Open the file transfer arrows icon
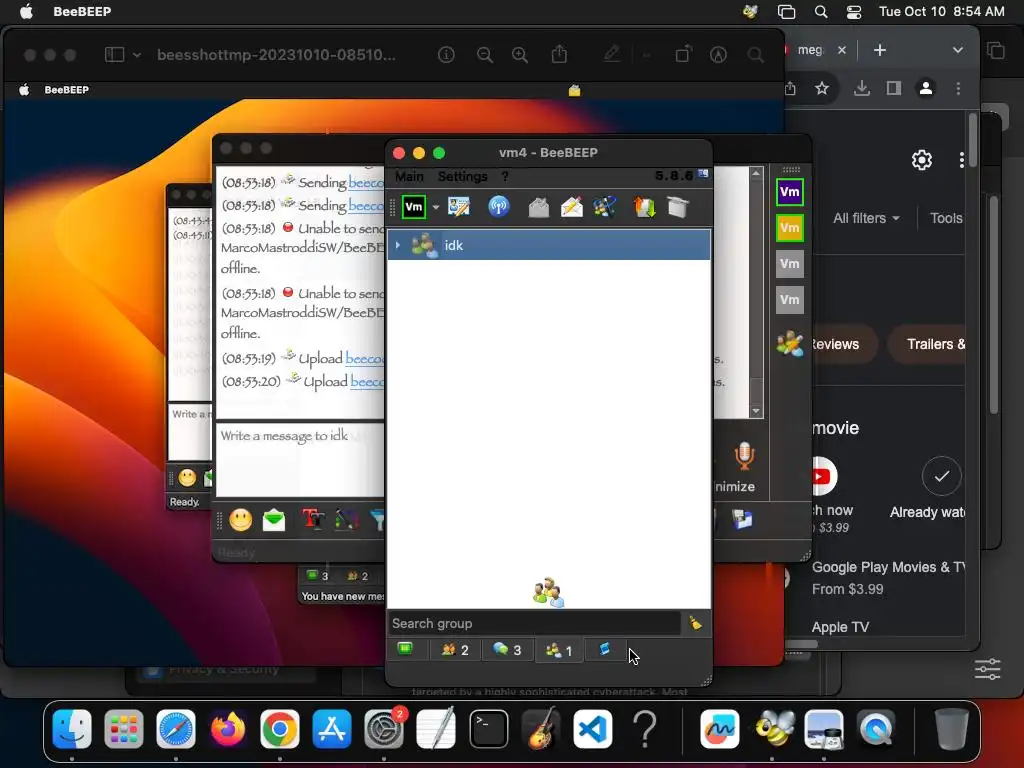 (645, 208)
